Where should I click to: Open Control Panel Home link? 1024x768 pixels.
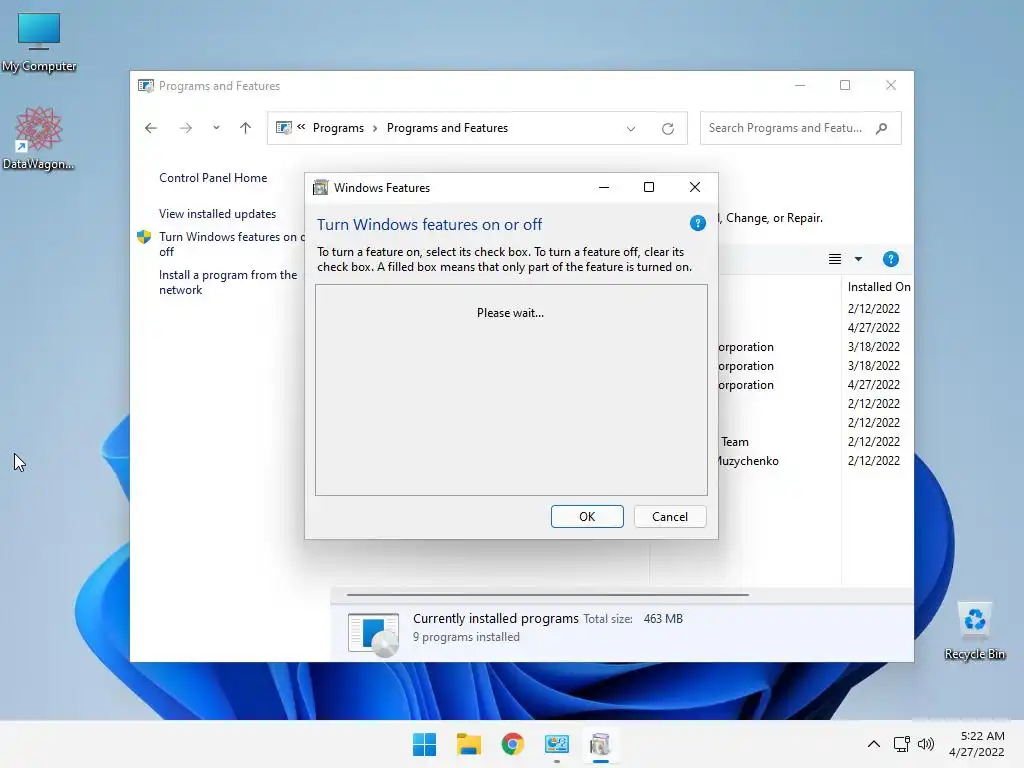point(213,178)
